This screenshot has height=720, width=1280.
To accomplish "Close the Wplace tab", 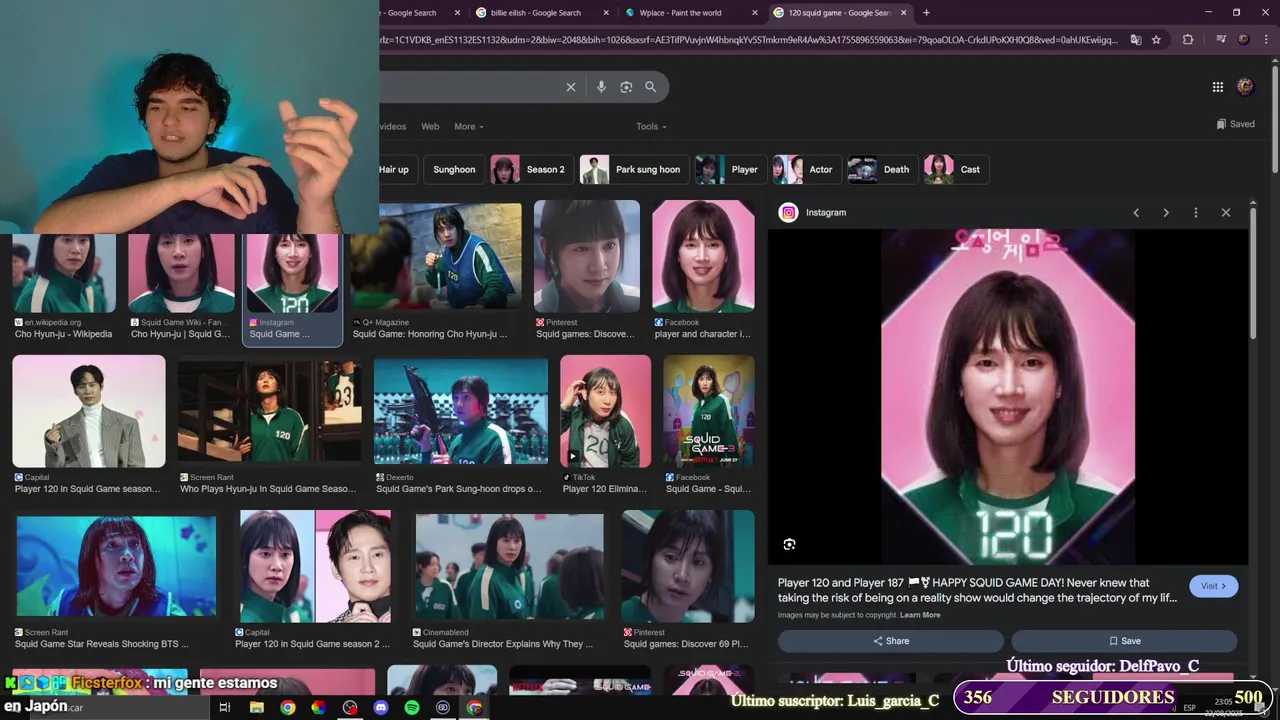I will pos(755,13).
